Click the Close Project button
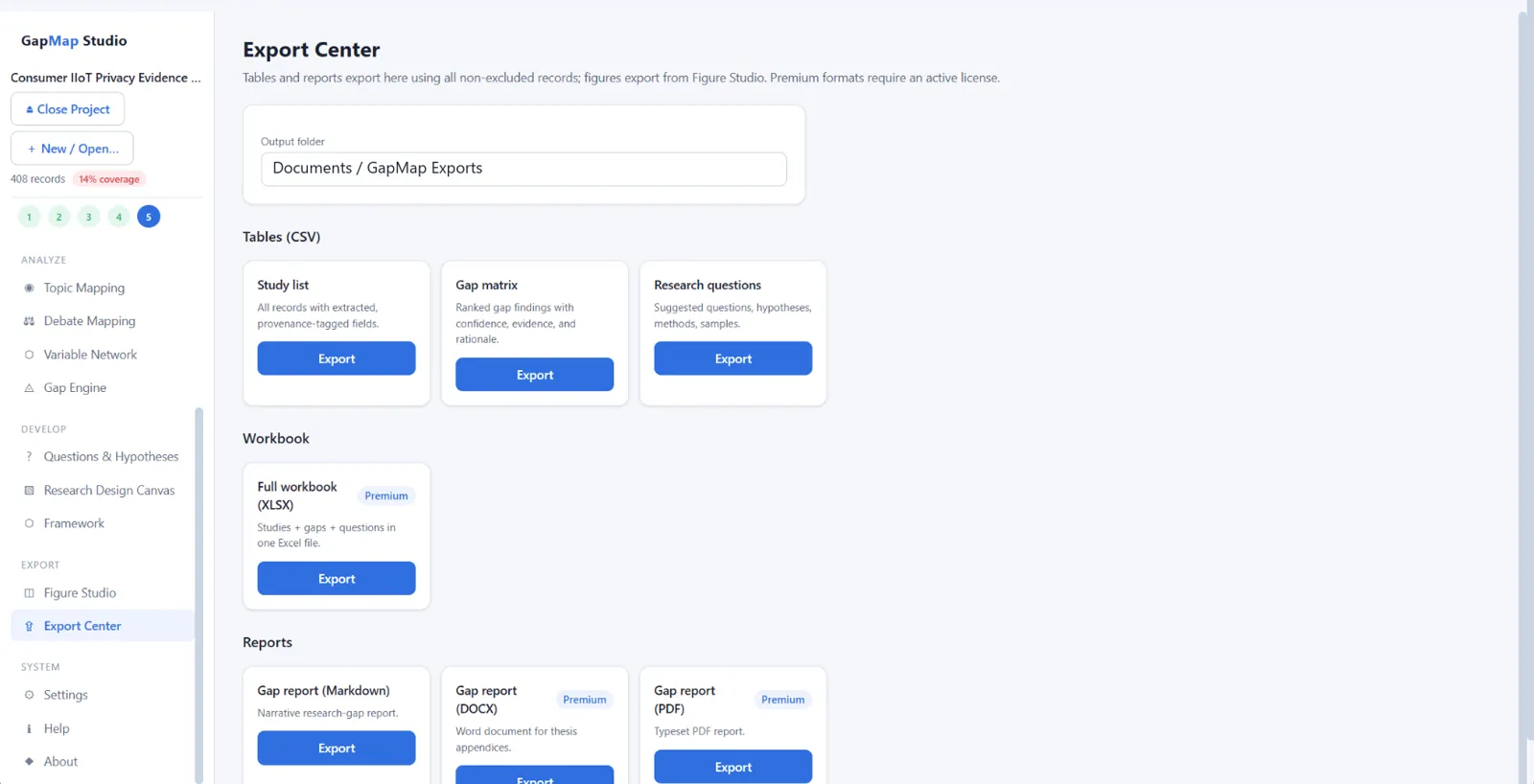1534x784 pixels. pos(67,109)
